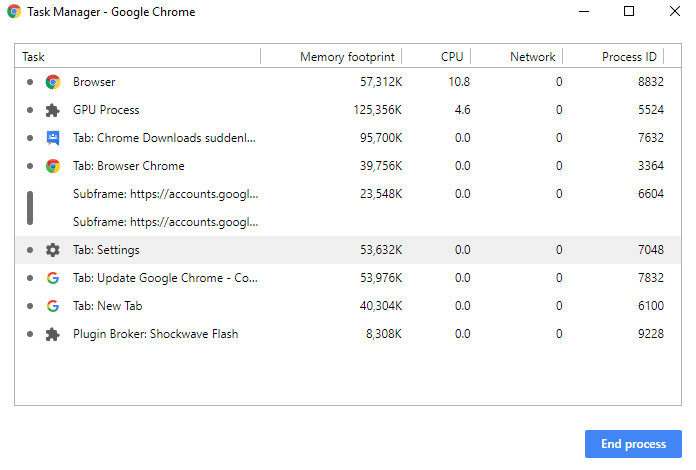Click the Chrome icon of Browser task

pos(53,82)
